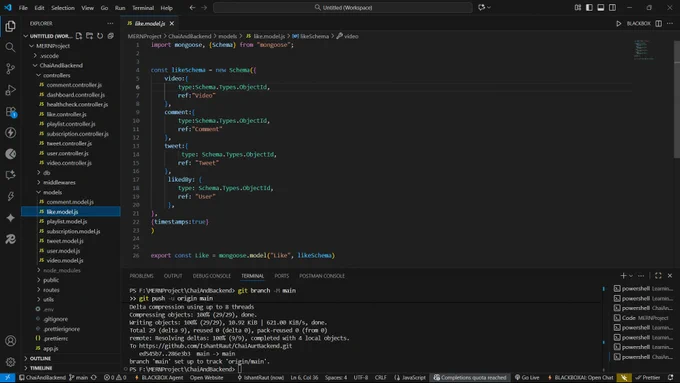Click the BLACKBOX label in editor toolbar

638,23
